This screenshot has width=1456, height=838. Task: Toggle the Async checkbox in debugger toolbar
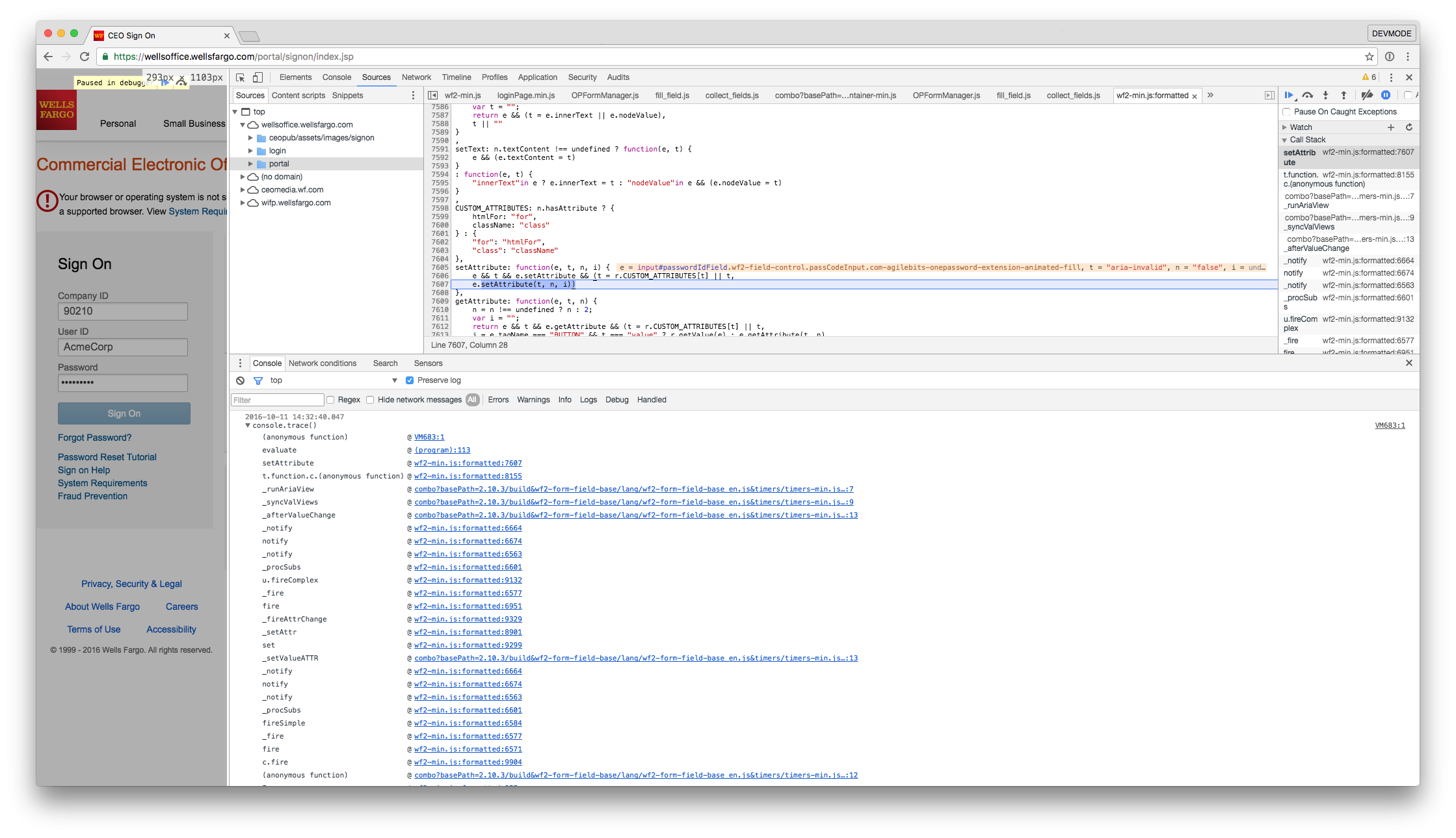click(1408, 96)
